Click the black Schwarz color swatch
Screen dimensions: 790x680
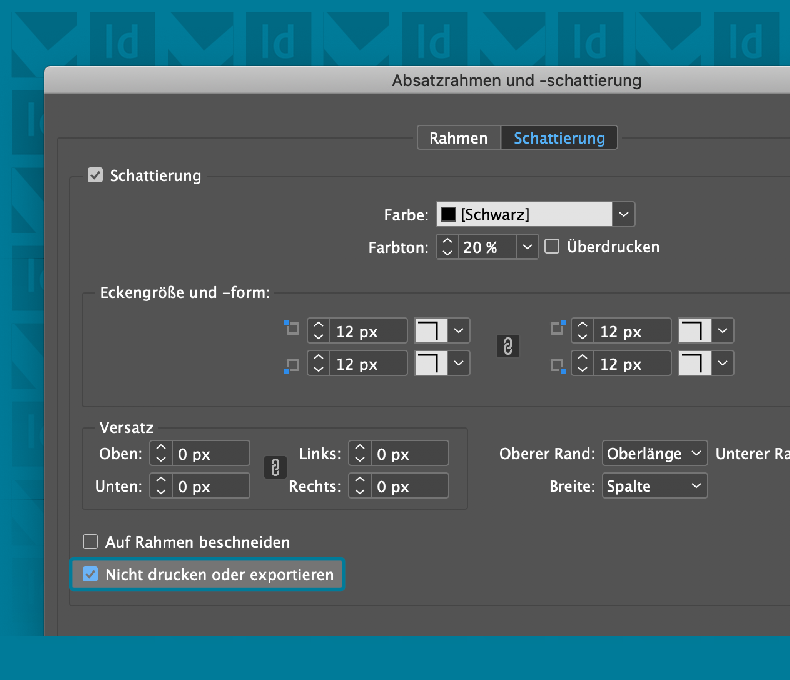pyautogui.click(x=449, y=214)
